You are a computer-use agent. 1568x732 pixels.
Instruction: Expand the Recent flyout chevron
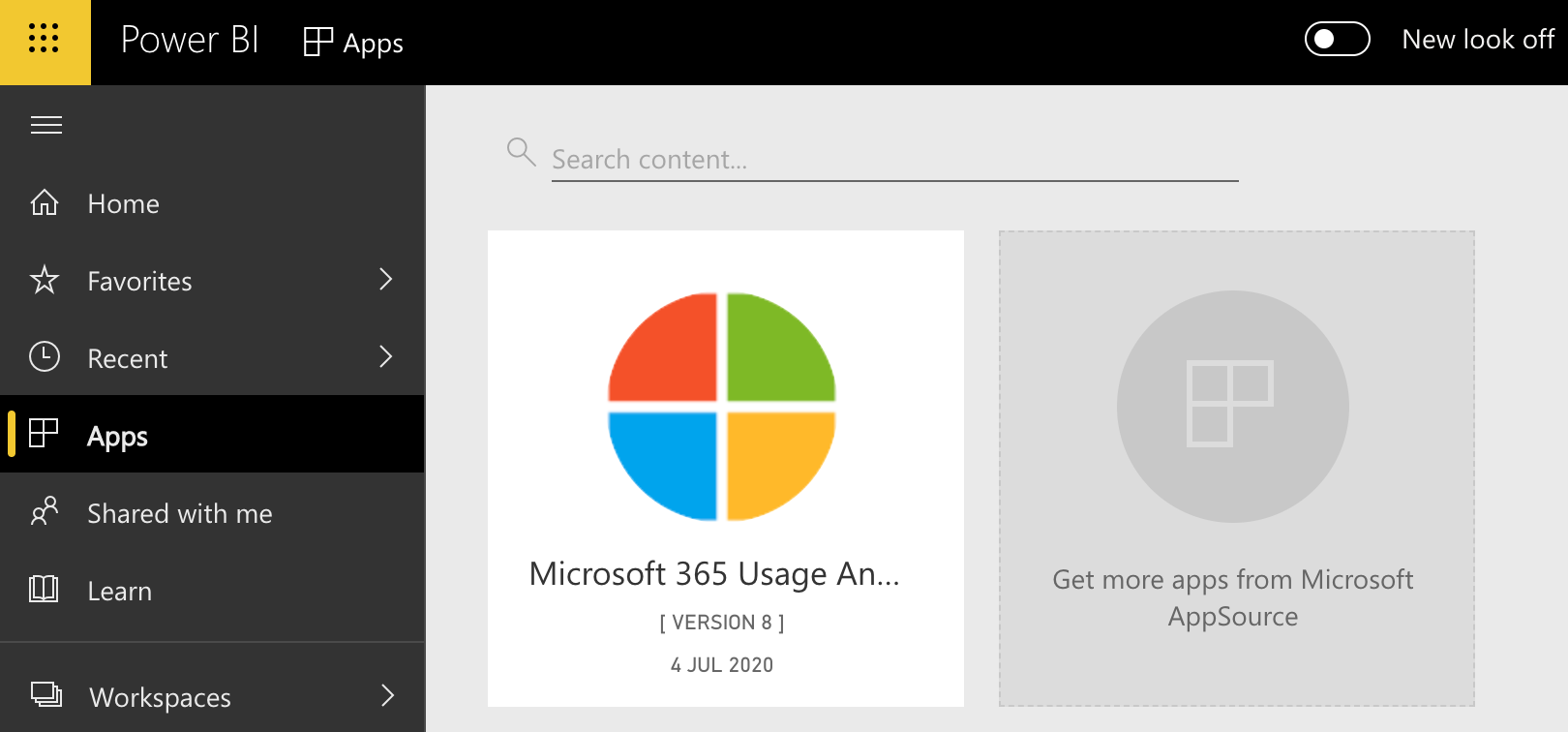pos(386,356)
